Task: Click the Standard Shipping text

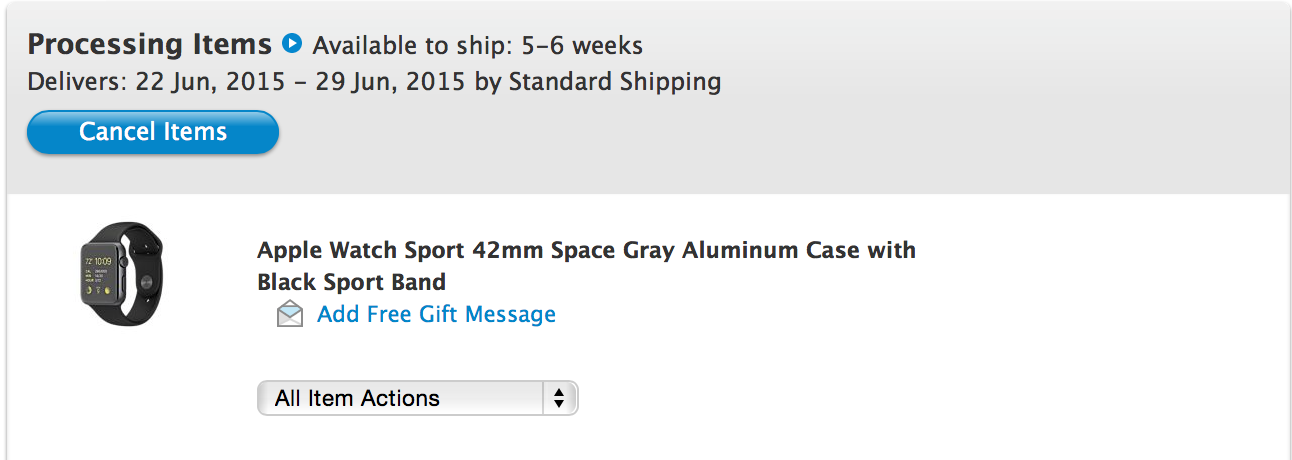Action: (614, 82)
